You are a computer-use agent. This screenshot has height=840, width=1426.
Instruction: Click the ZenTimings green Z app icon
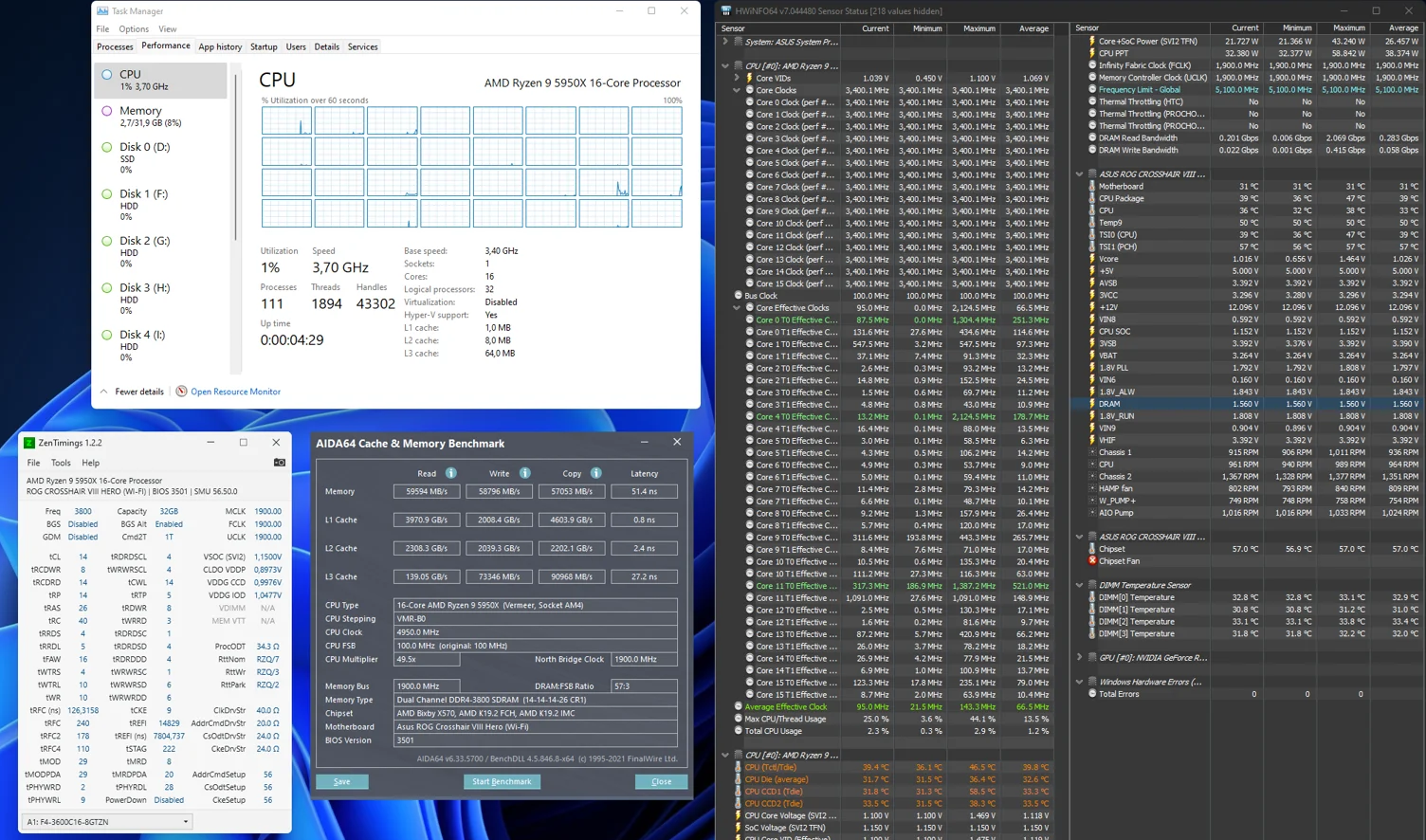tap(29, 443)
